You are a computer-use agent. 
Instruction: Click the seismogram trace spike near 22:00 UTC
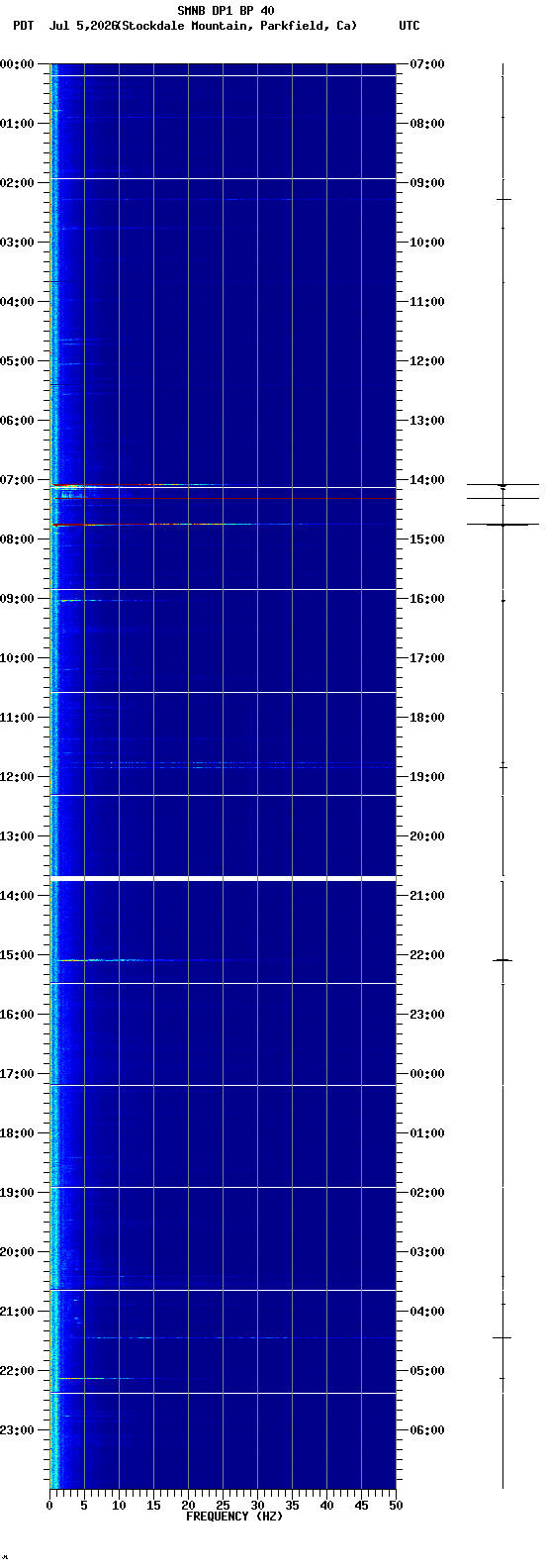pos(502,960)
